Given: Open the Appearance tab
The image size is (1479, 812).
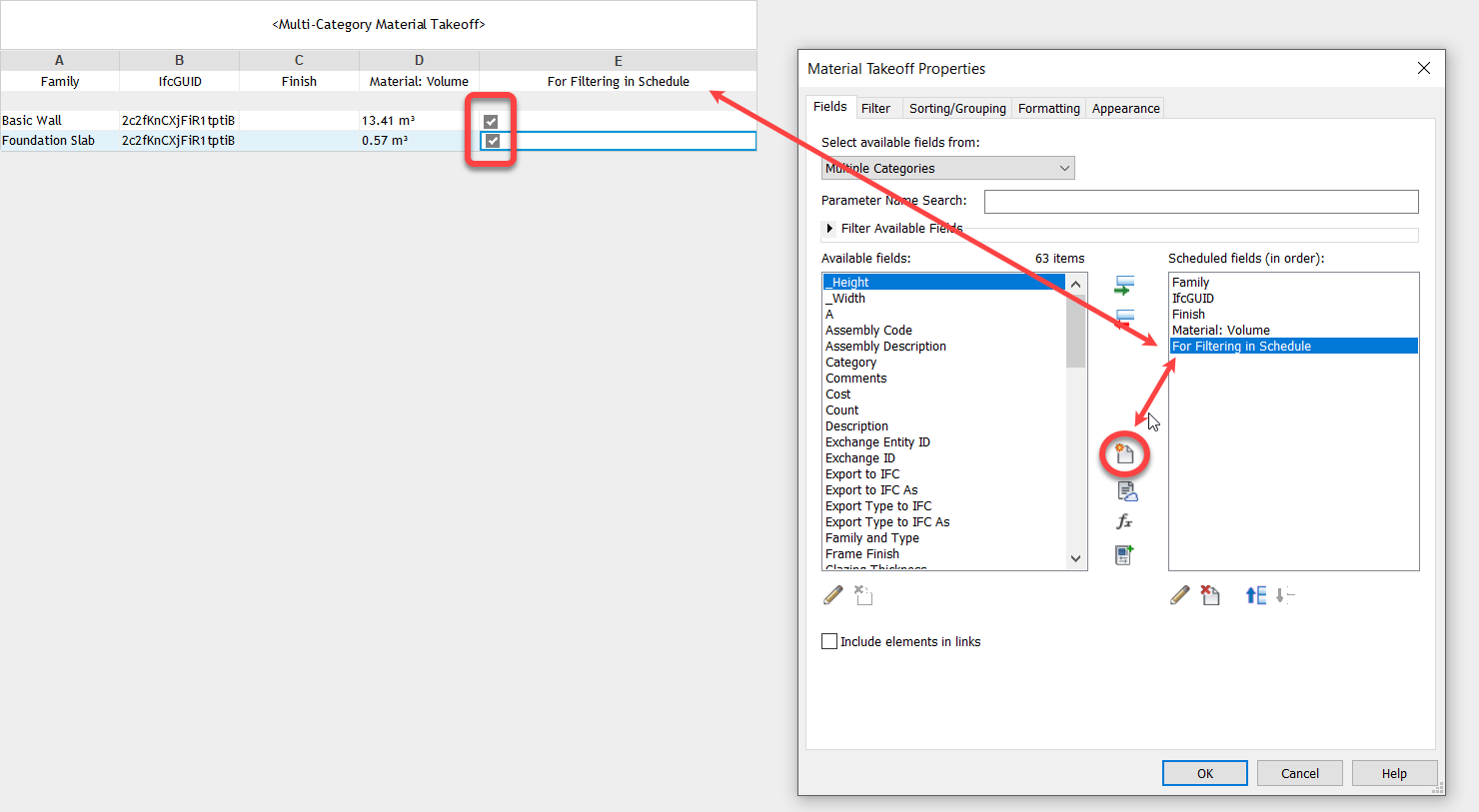Looking at the screenshot, I should [1124, 107].
